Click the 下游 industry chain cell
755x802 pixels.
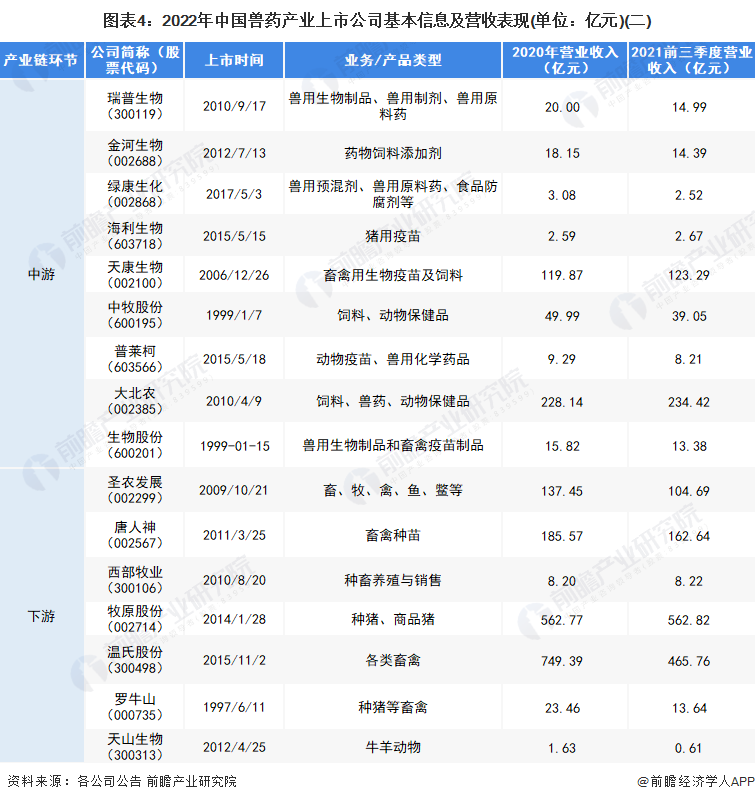point(41,616)
